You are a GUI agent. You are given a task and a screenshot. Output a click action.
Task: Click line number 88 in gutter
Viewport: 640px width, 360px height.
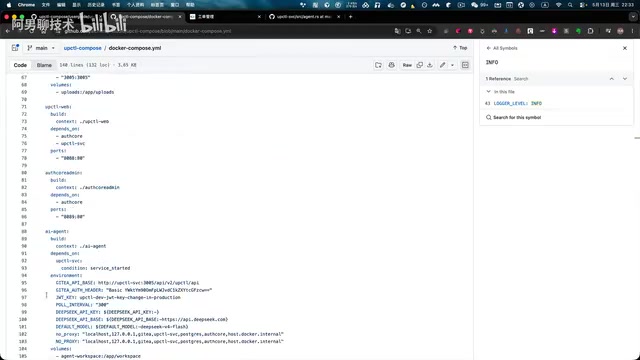[x=24, y=231]
